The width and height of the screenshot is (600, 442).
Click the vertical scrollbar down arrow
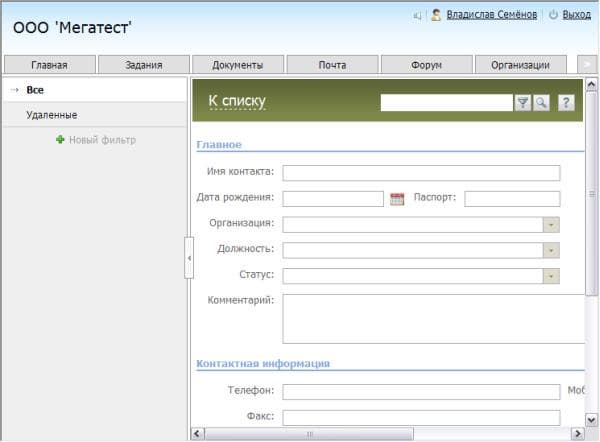[x=591, y=420]
